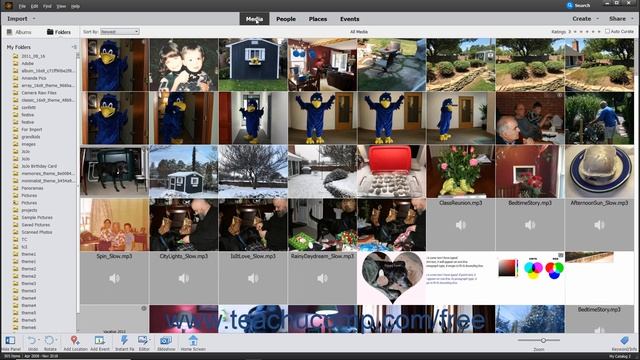Set rating filter to fifth star
Screen dimensions: 640x360
(599, 31)
